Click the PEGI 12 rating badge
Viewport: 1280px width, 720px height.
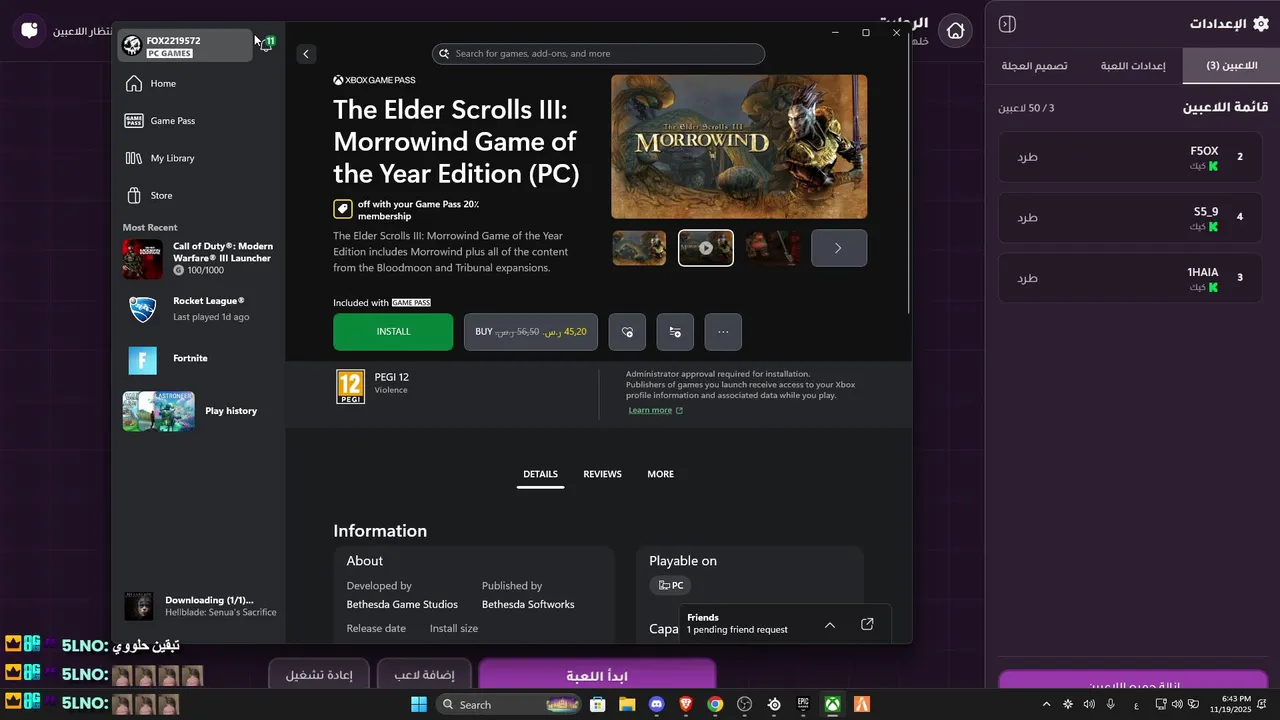(350, 386)
